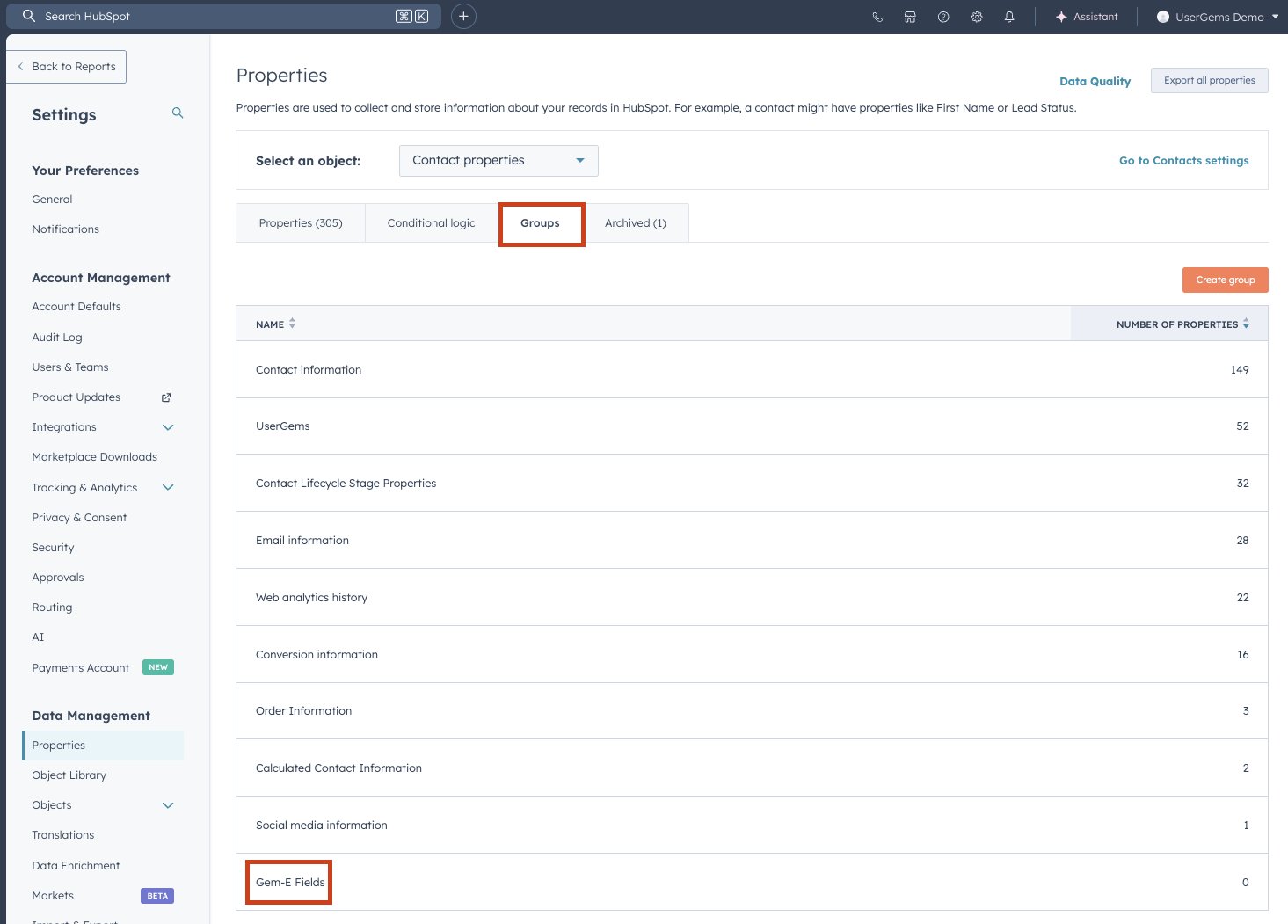Image resolution: width=1288 pixels, height=924 pixels.
Task: Select the Groups tab
Action: (x=541, y=223)
